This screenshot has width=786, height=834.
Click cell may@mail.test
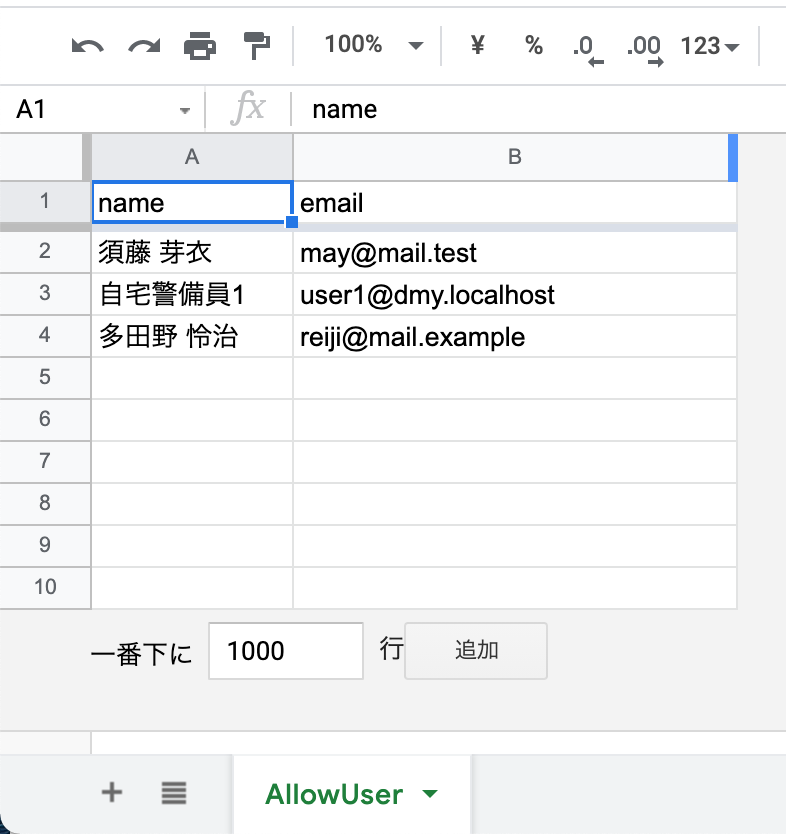(515, 252)
